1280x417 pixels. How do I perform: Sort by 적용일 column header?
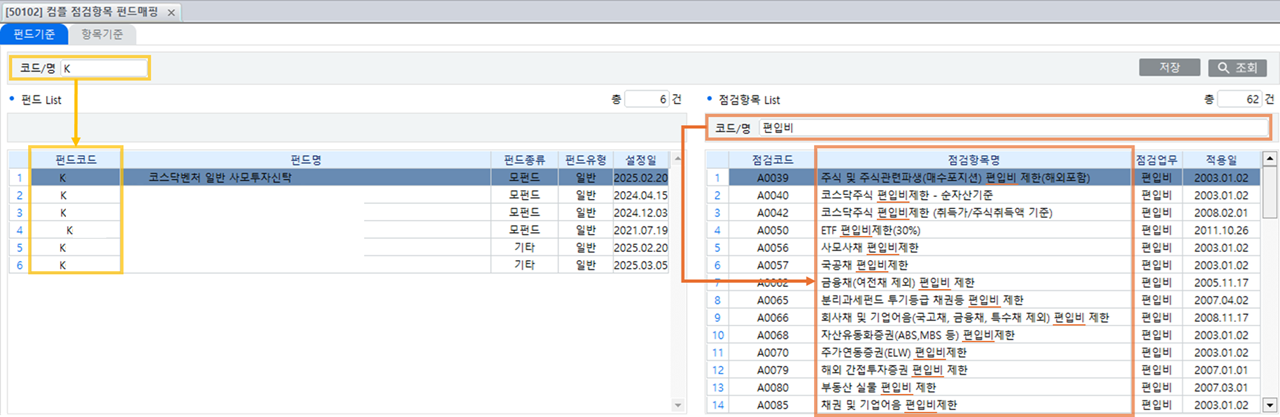click(x=1221, y=159)
